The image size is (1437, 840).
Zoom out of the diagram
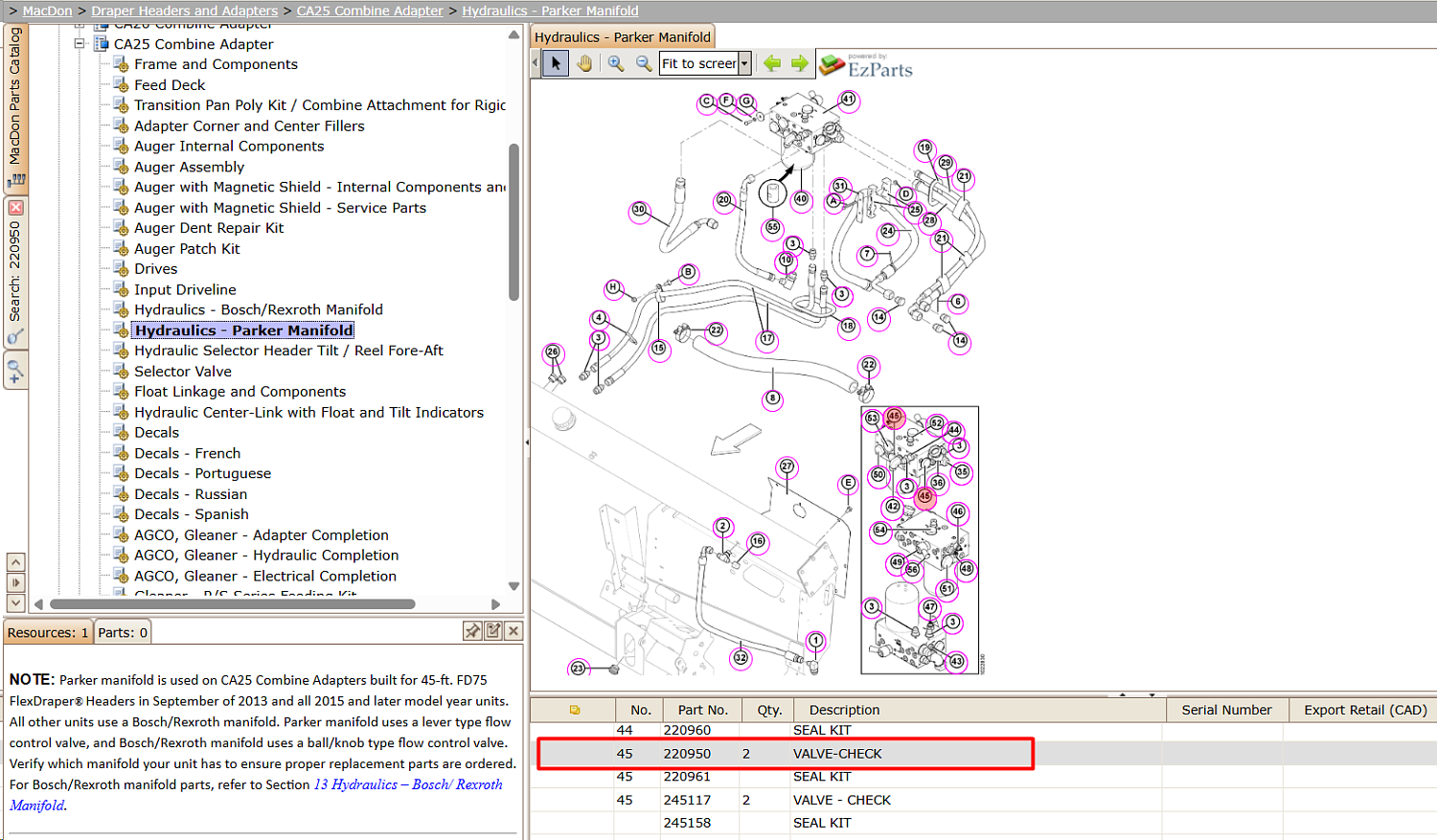[x=644, y=63]
